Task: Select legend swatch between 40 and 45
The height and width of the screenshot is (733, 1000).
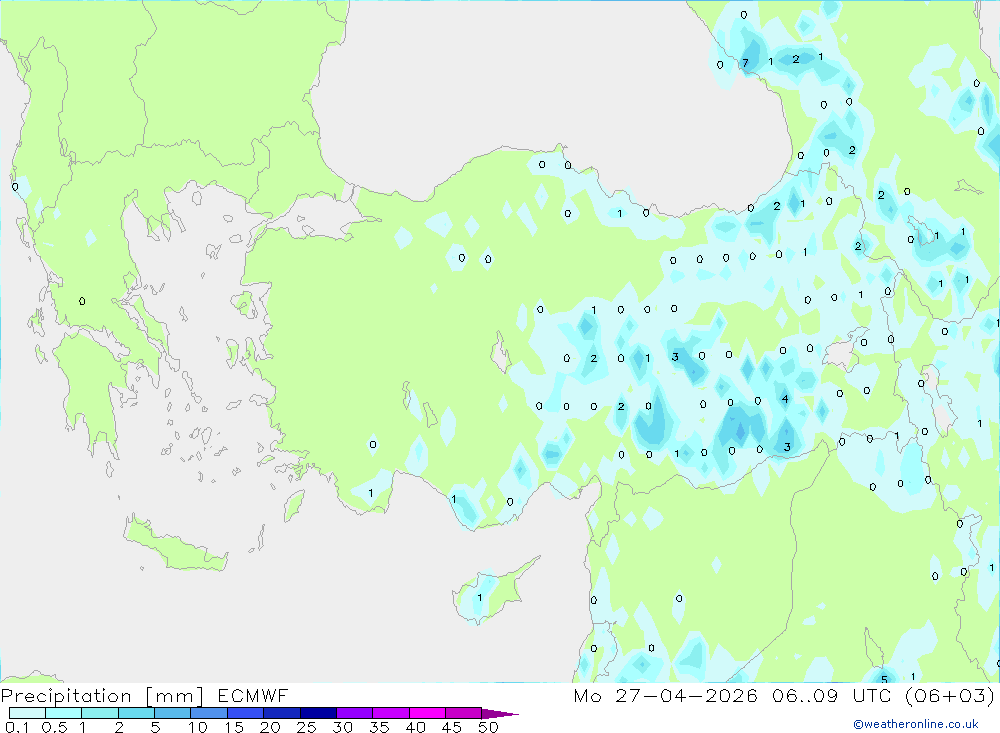Action: click(427, 713)
